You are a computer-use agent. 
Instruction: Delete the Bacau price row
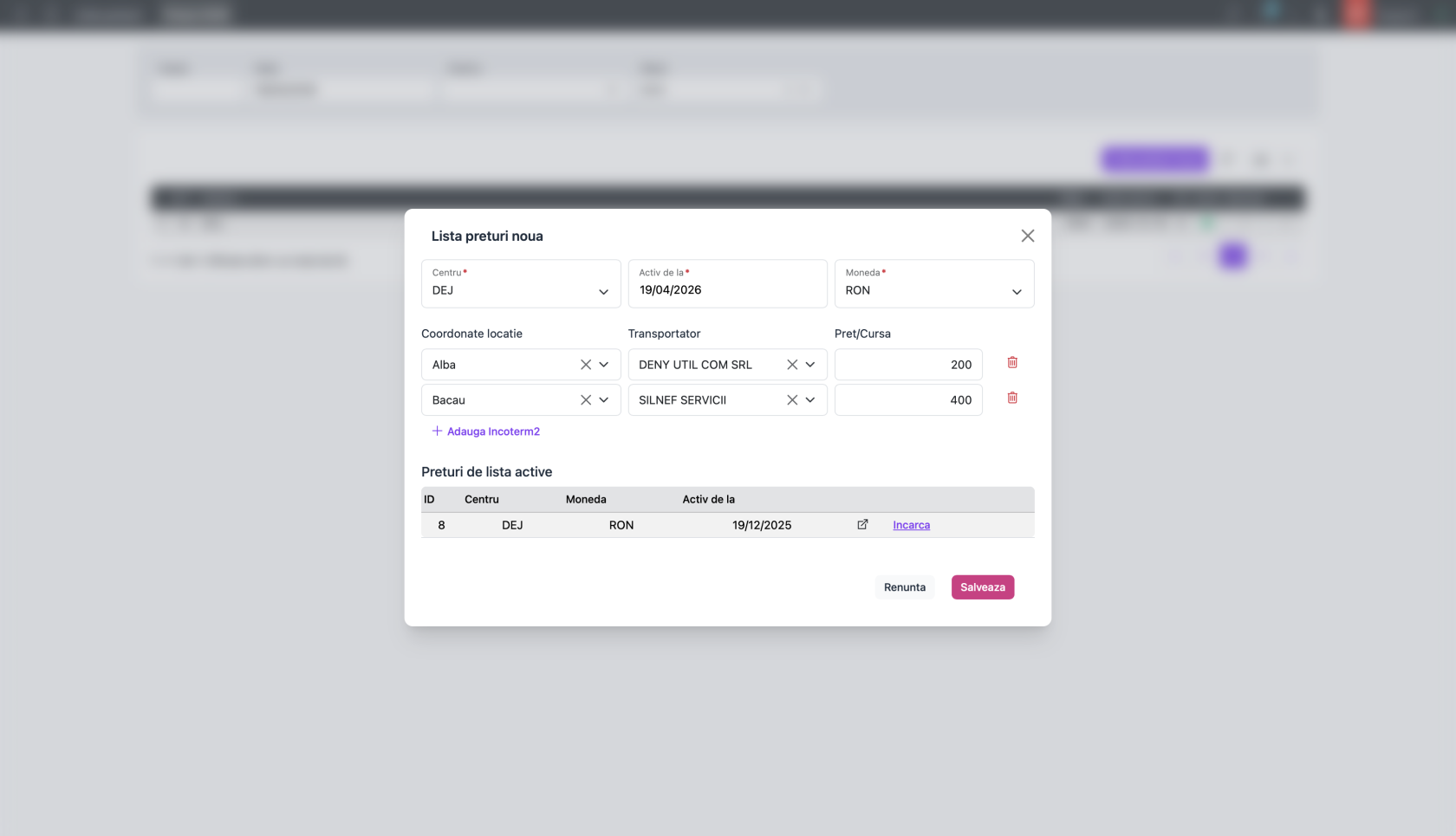[1012, 398]
